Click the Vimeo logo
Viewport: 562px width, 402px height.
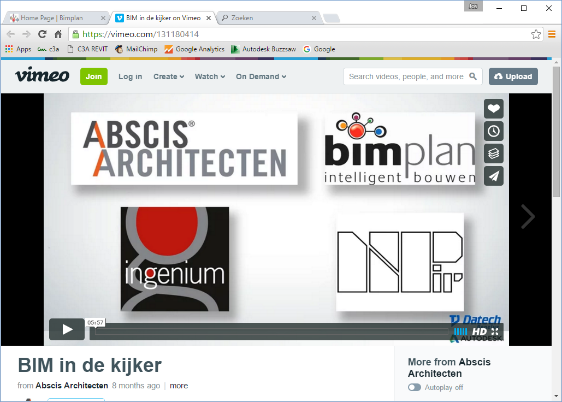[x=42, y=75]
